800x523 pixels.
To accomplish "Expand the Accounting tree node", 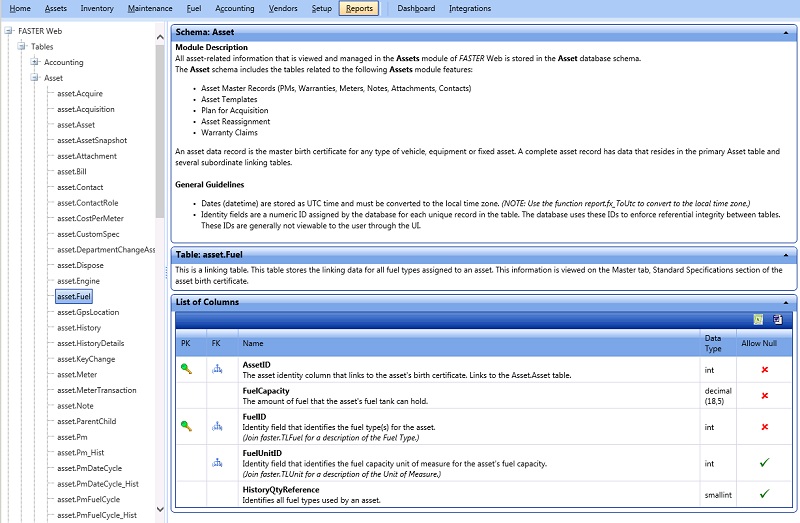I will tap(34, 62).
